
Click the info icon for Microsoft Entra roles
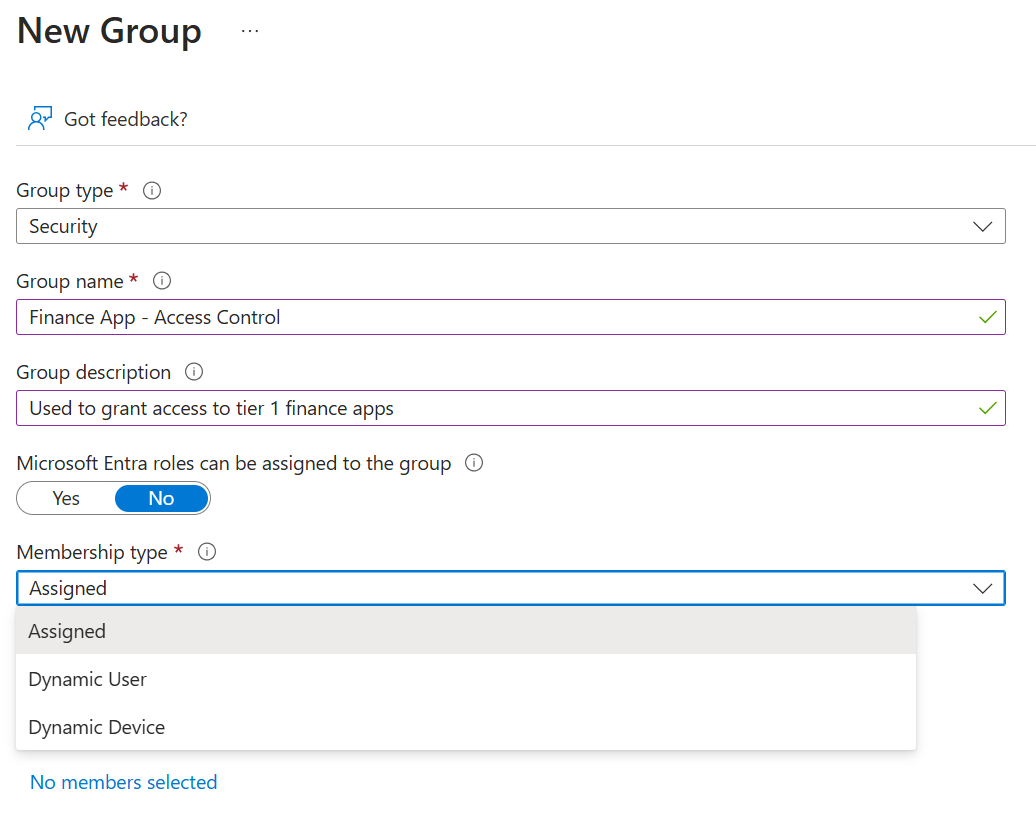pyautogui.click(x=473, y=462)
